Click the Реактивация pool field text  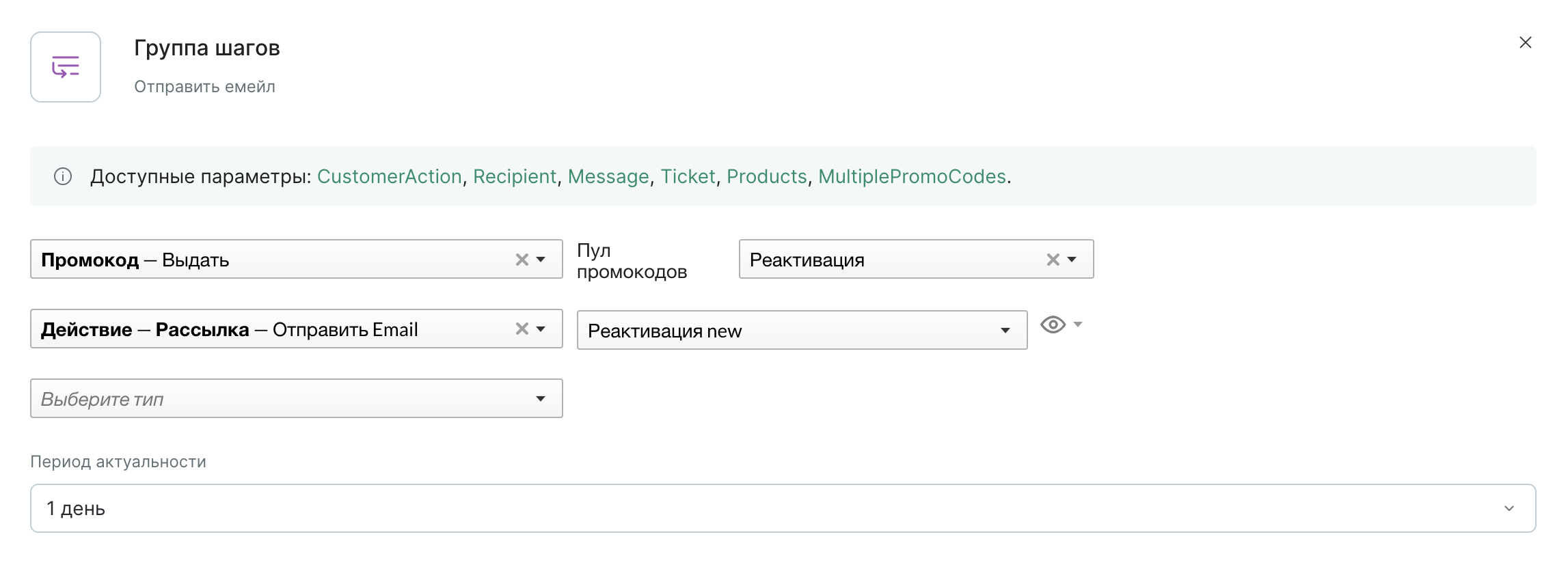pos(807,260)
